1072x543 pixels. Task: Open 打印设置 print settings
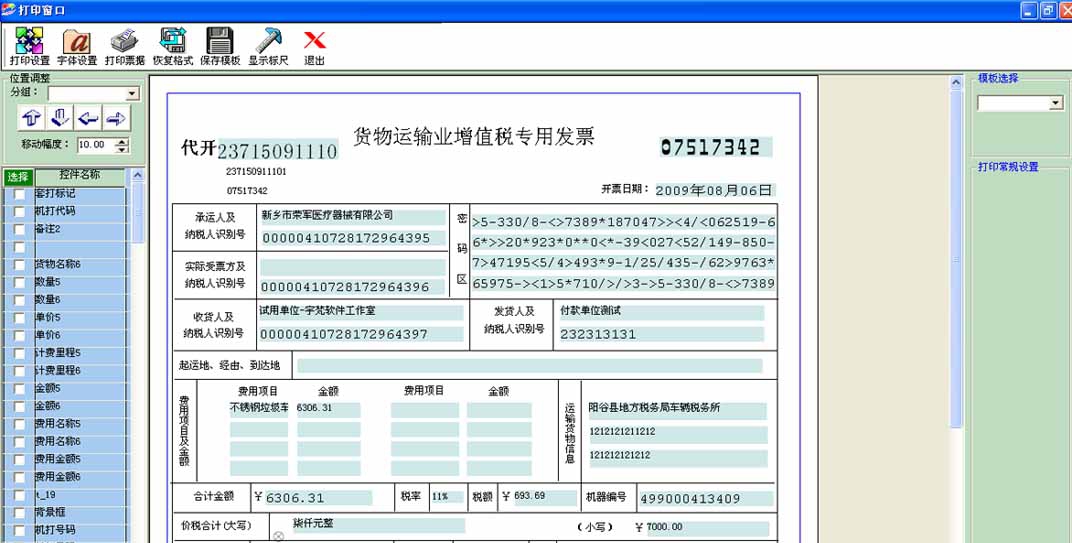click(x=29, y=47)
